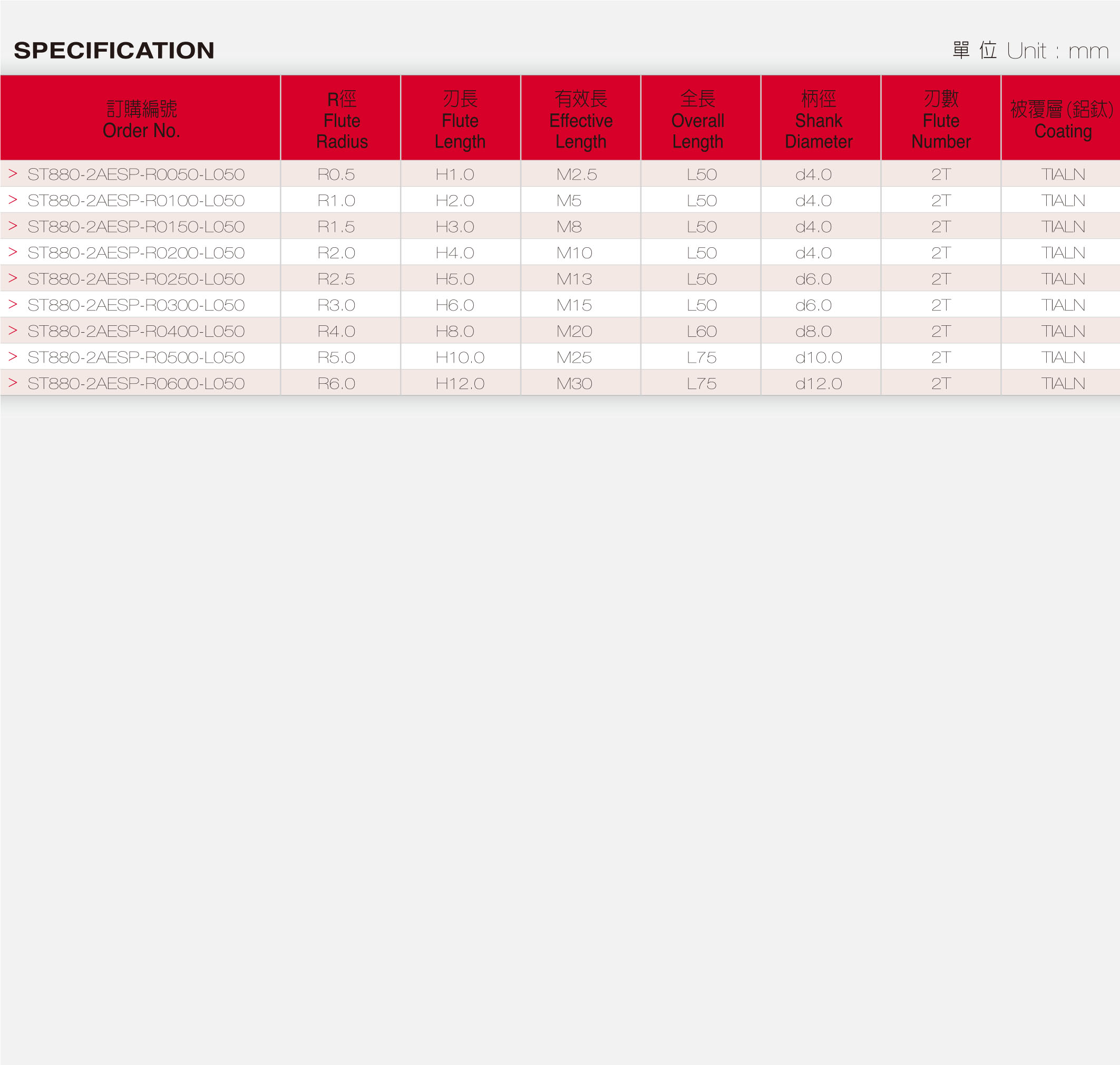Click flute radius value R1.0
1120x1065 pixels.
(336, 200)
